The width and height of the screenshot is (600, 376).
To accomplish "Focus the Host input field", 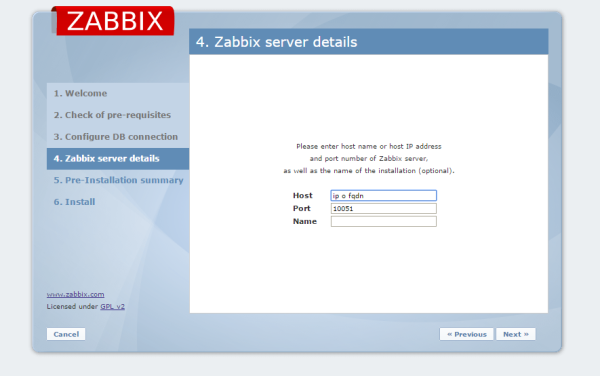I will point(383,195).
